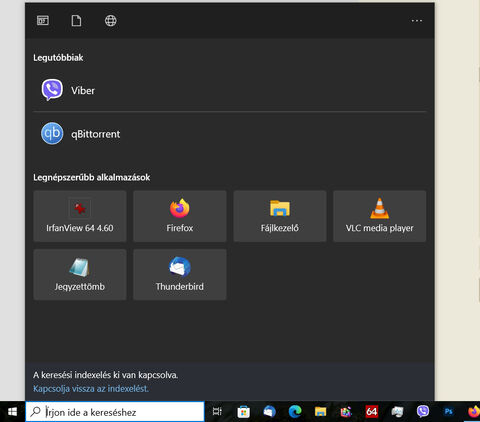Click Kapcsolja vissza az indexelést link
Image resolution: width=480 pixels, height=422 pixels.
91,389
